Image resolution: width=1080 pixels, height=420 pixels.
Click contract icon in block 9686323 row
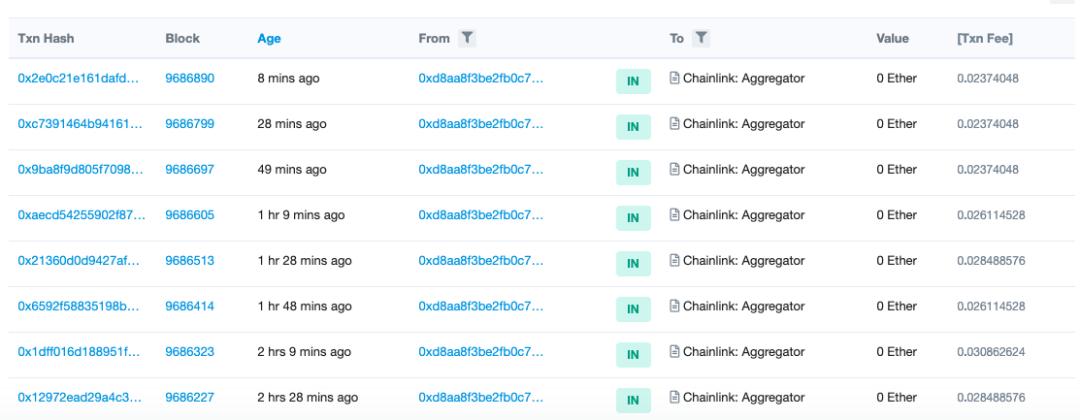click(674, 352)
